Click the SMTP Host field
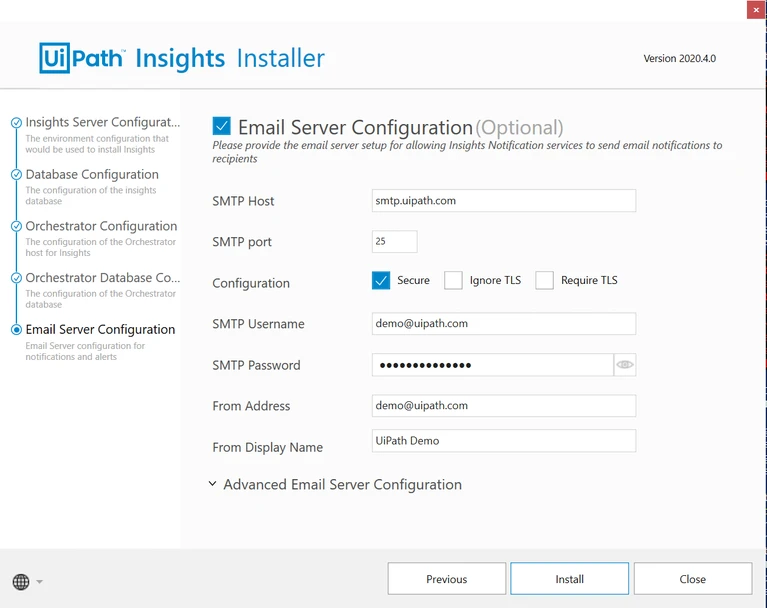Viewport: 767px width, 608px height. (504, 201)
